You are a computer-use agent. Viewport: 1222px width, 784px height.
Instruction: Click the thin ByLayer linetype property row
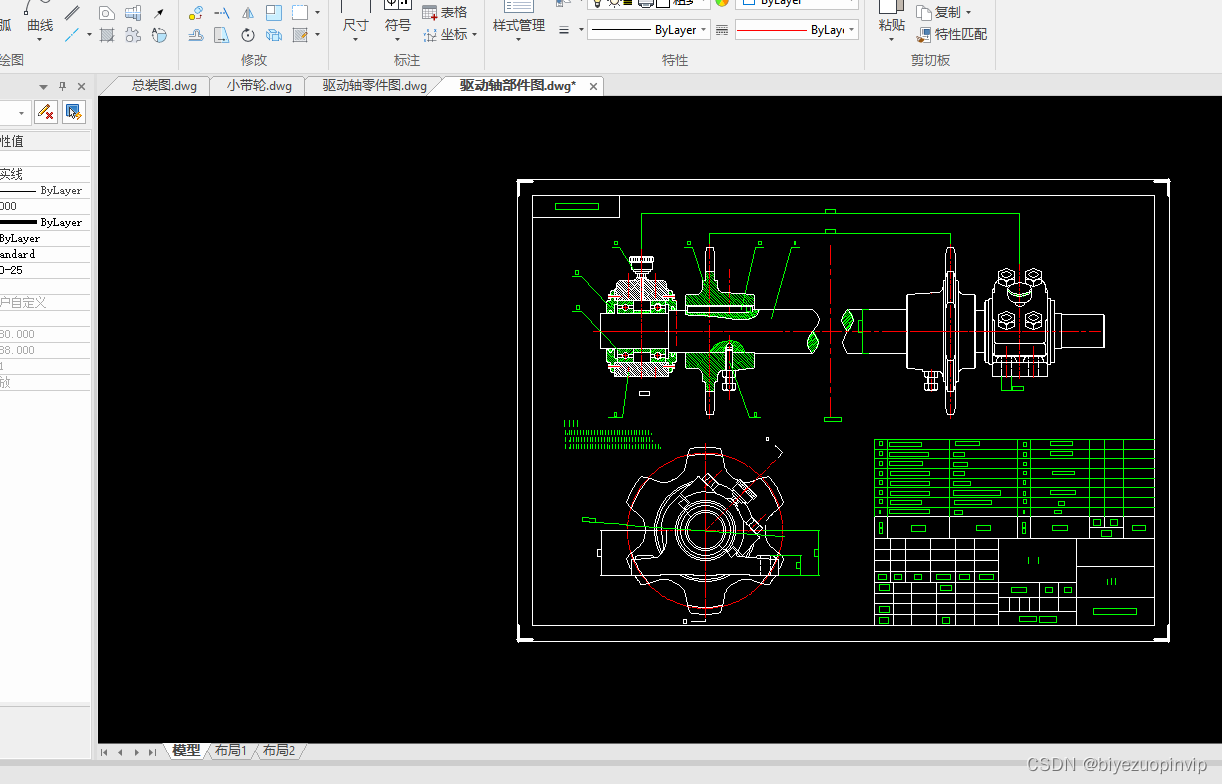pyautogui.click(x=45, y=190)
